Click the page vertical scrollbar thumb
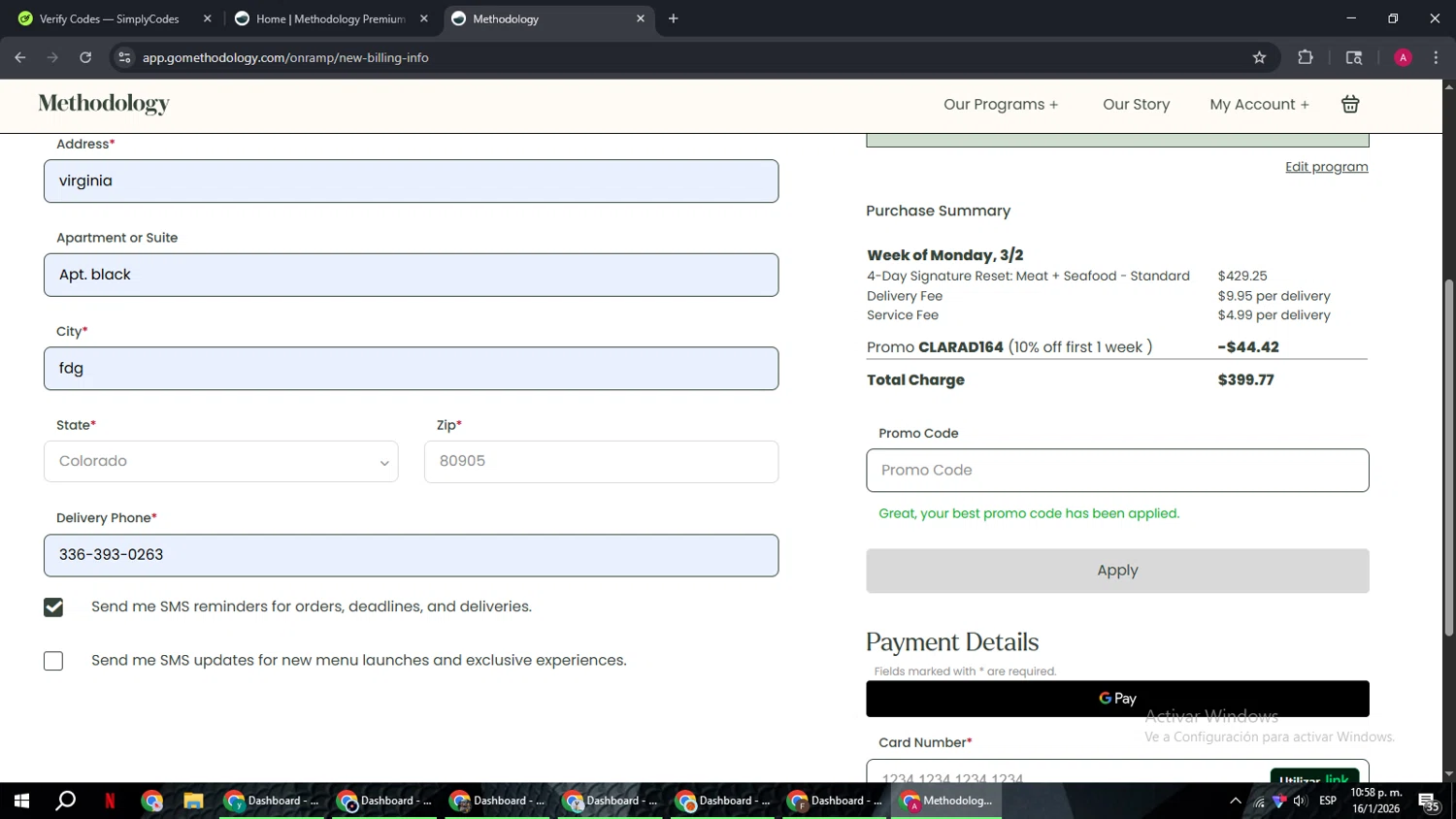Image resolution: width=1456 pixels, height=819 pixels. click(x=1448, y=456)
